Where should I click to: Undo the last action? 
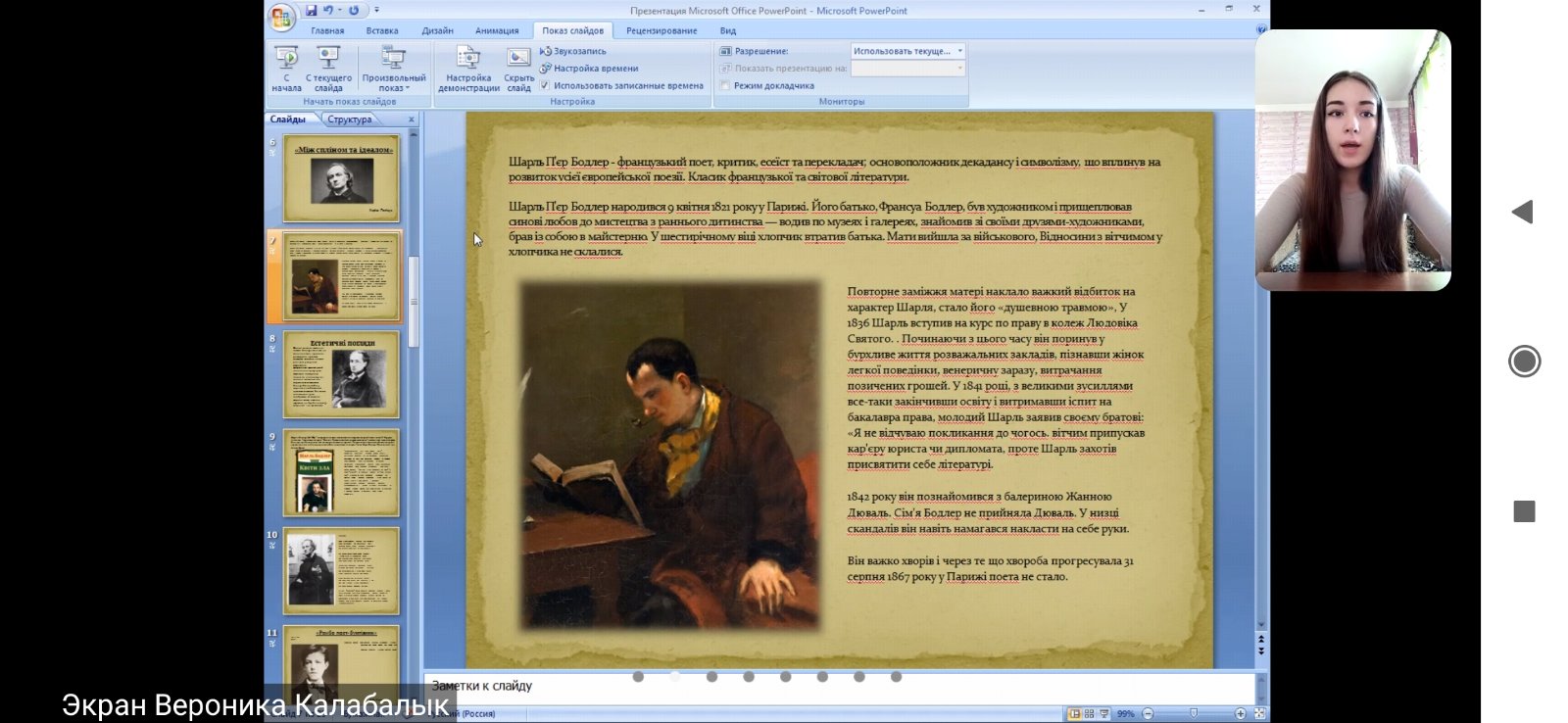tap(328, 11)
